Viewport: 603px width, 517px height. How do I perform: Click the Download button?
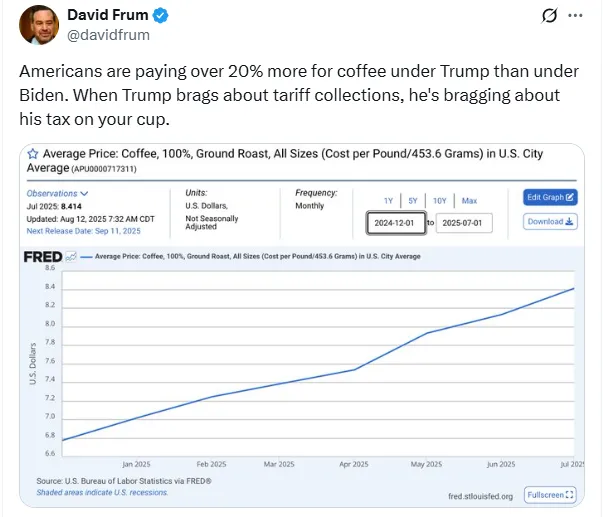[550, 221]
